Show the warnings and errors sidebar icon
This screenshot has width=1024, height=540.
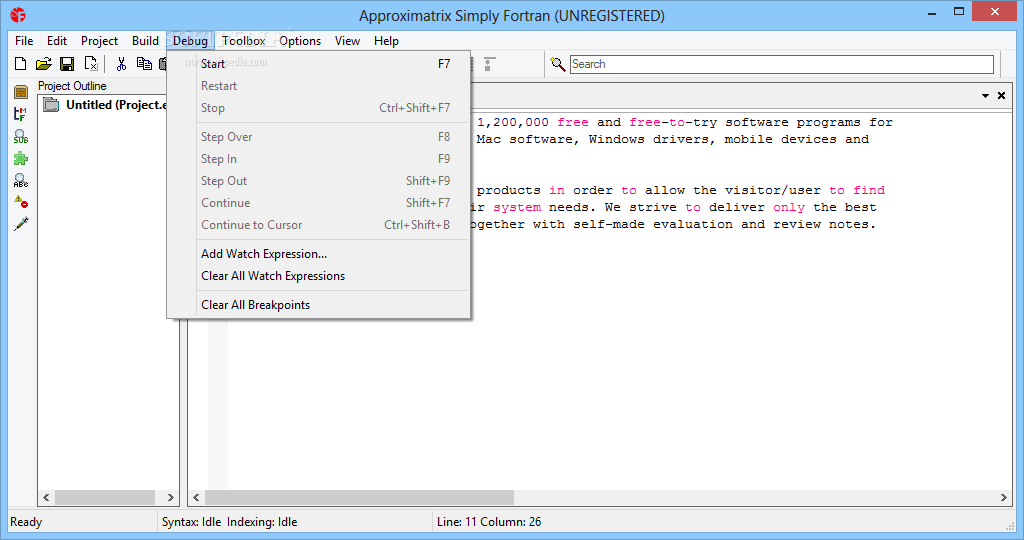[21, 202]
